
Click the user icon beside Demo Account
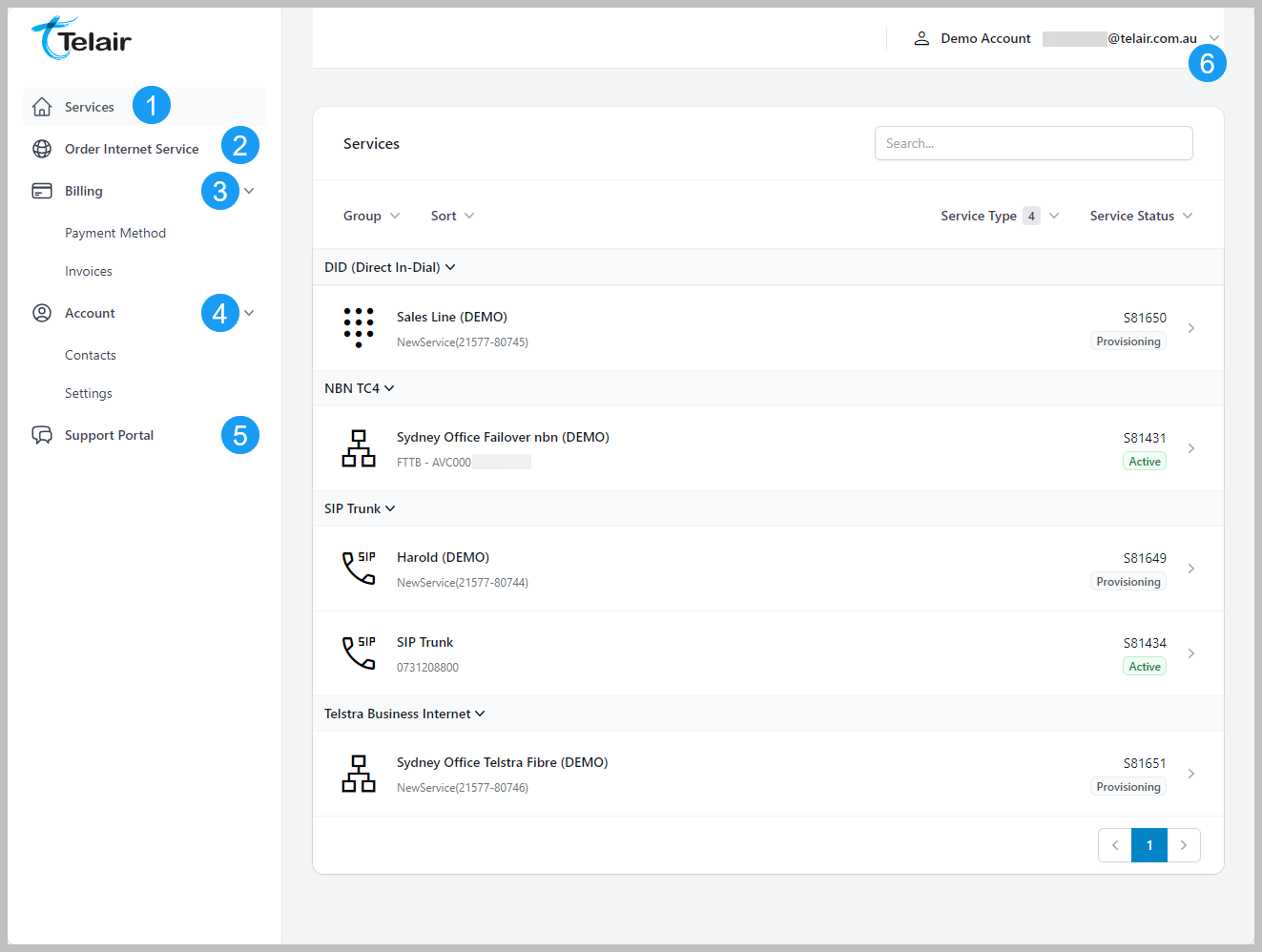pos(921,38)
